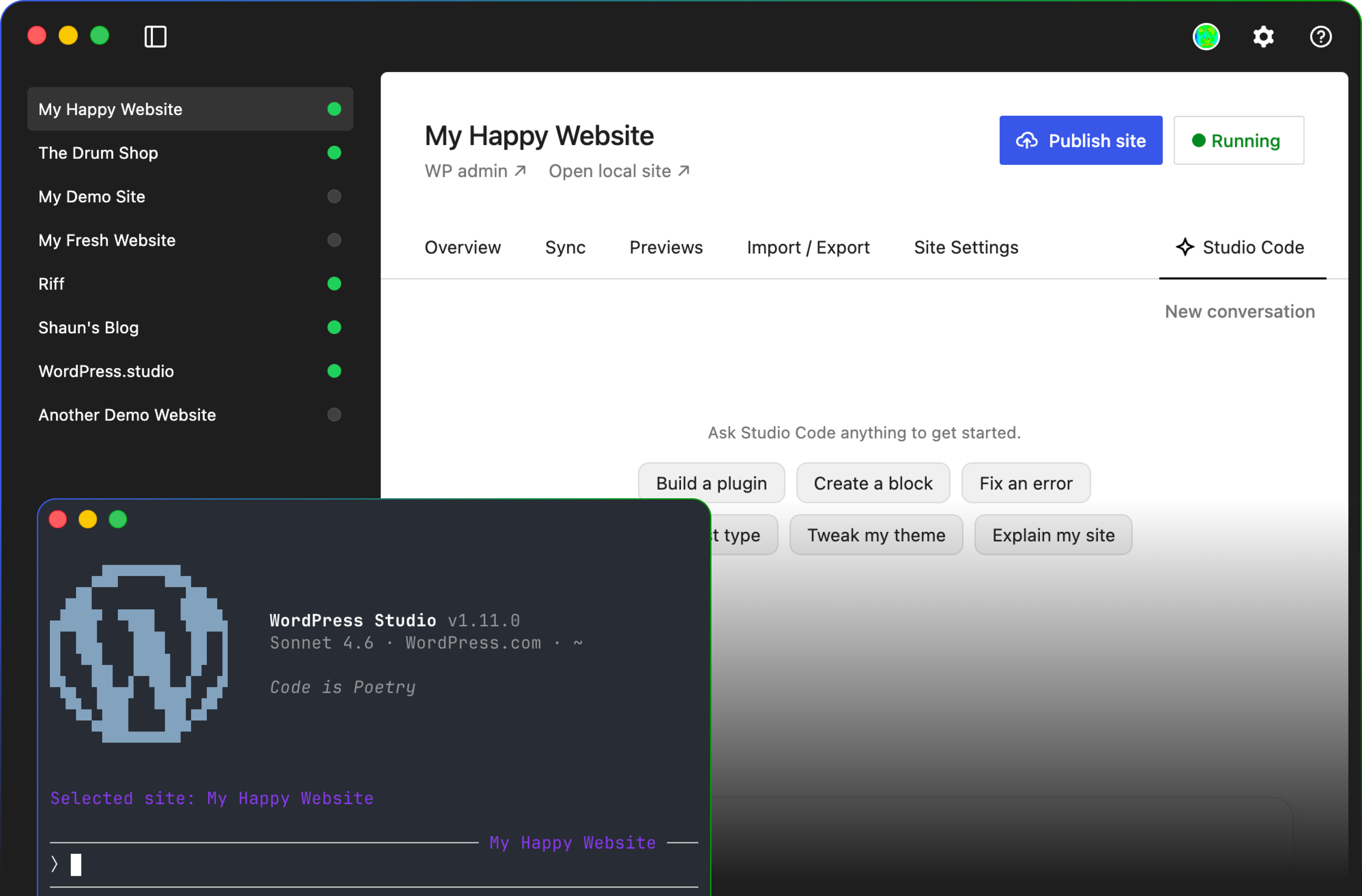
Task: Toggle Another Demo Website status dot
Action: click(x=334, y=414)
